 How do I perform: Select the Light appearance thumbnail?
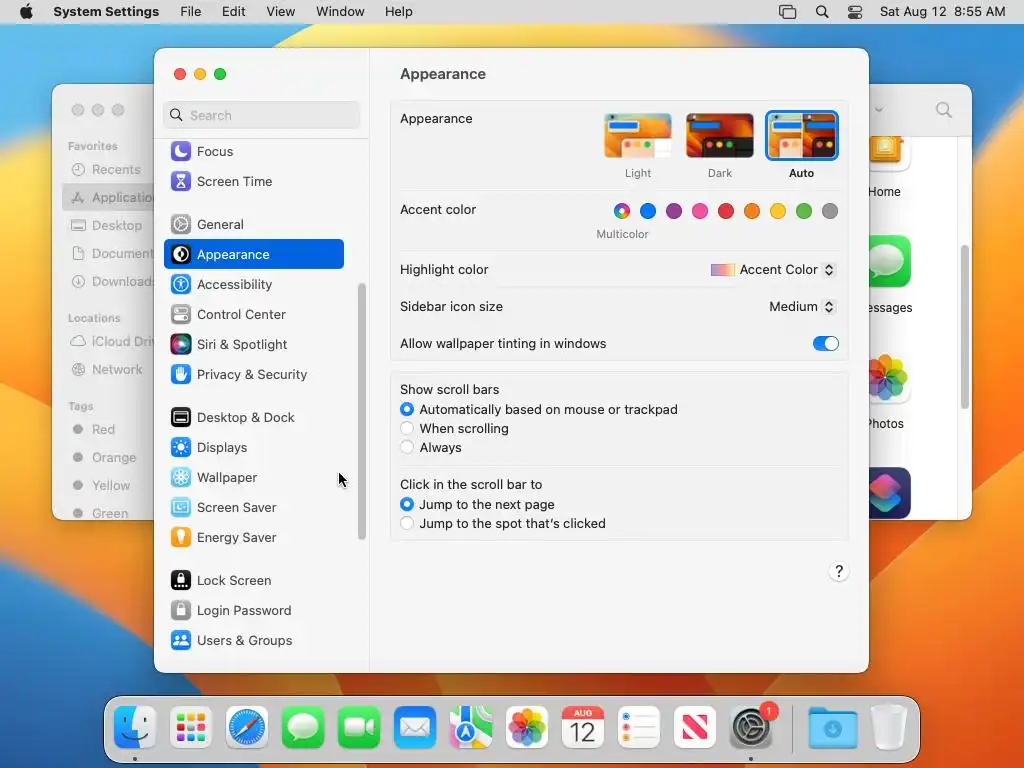coord(638,136)
